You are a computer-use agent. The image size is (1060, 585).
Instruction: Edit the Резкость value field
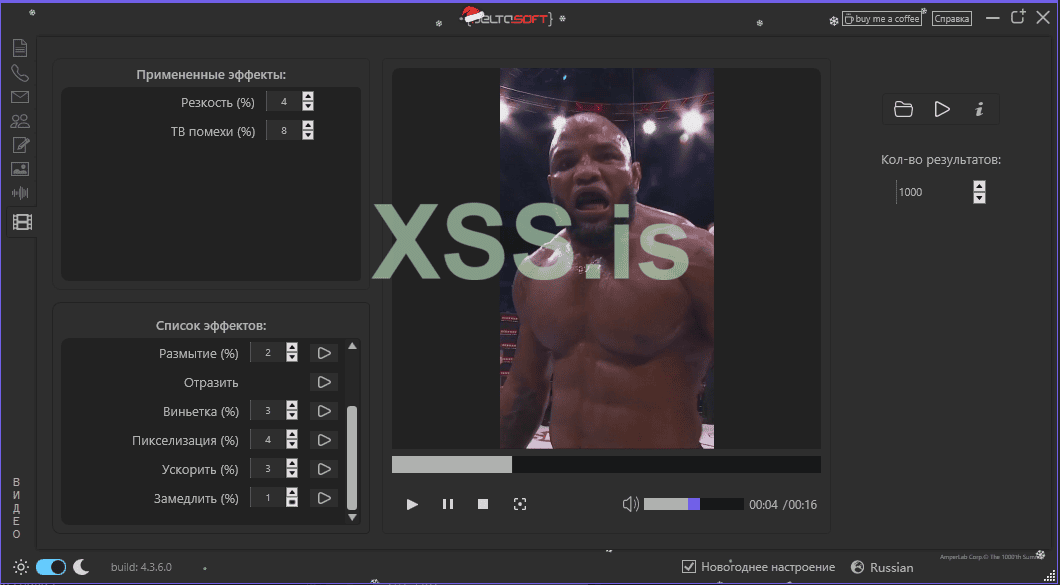click(284, 101)
